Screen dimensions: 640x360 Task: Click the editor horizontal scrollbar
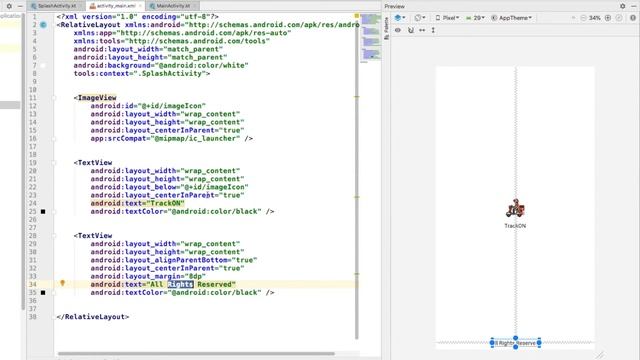(x=196, y=353)
